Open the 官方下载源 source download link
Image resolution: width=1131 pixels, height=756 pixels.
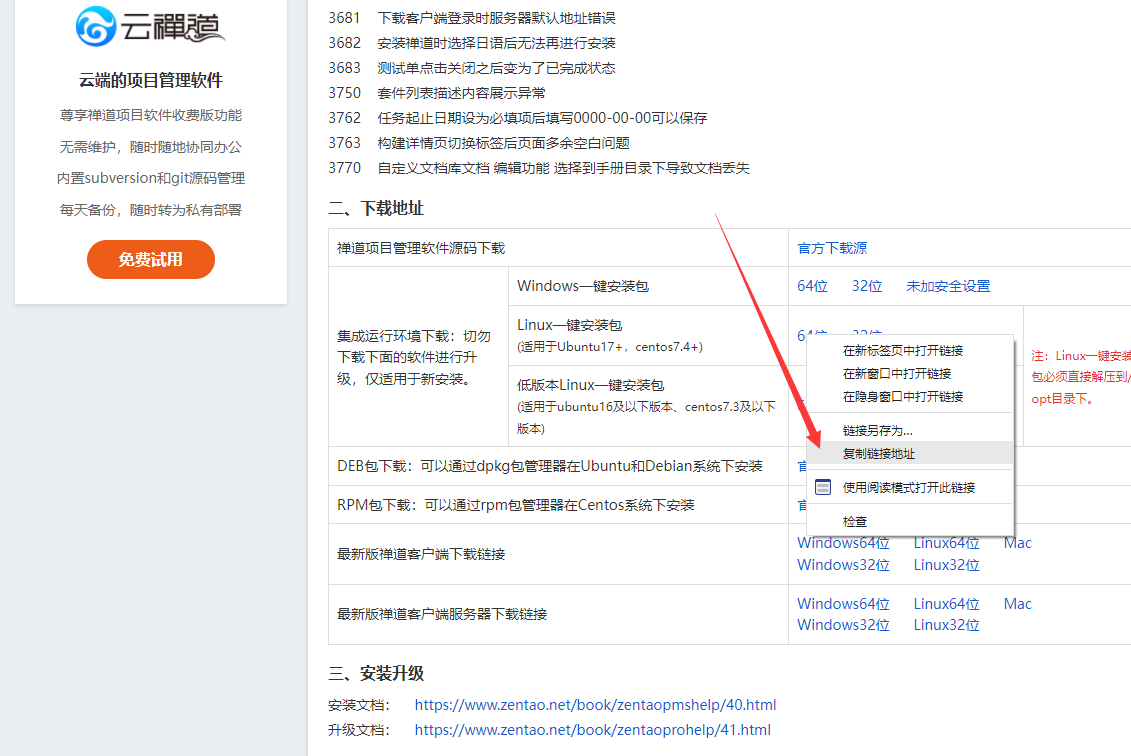pyautogui.click(x=831, y=248)
